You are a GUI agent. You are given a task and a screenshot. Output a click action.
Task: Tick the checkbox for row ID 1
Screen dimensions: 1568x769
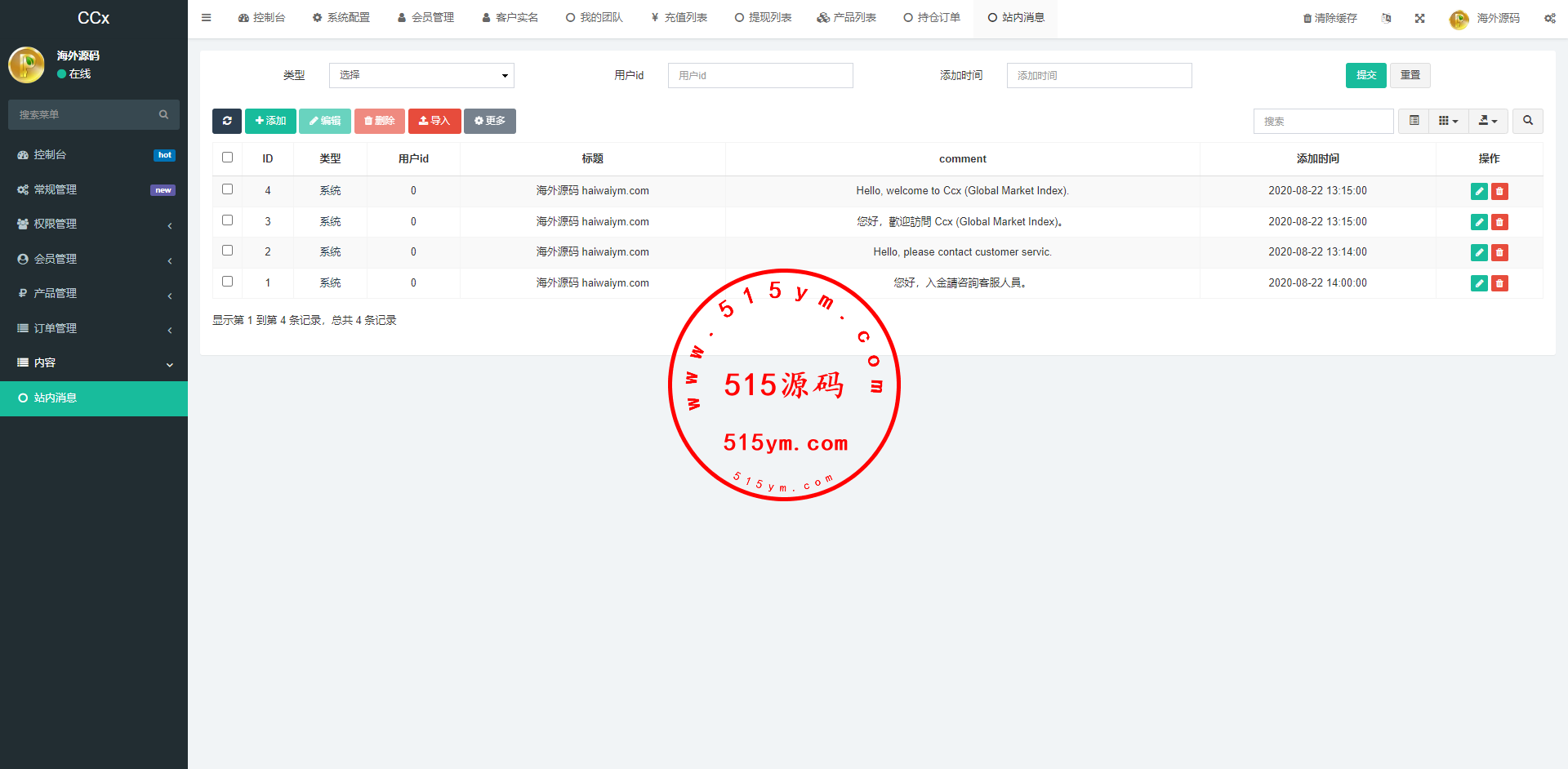point(228,282)
